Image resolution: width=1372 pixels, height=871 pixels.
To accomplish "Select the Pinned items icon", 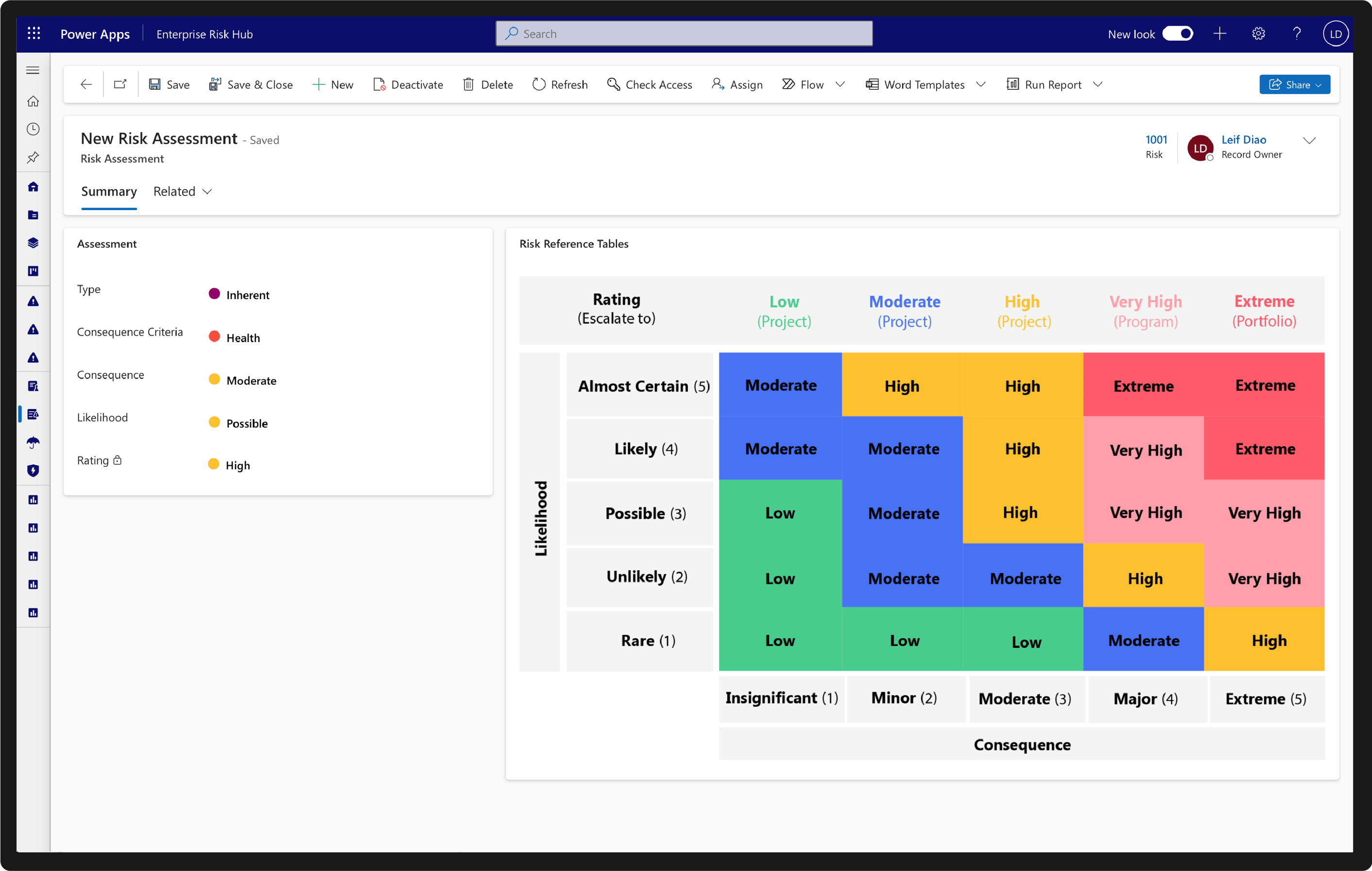I will pos(33,158).
